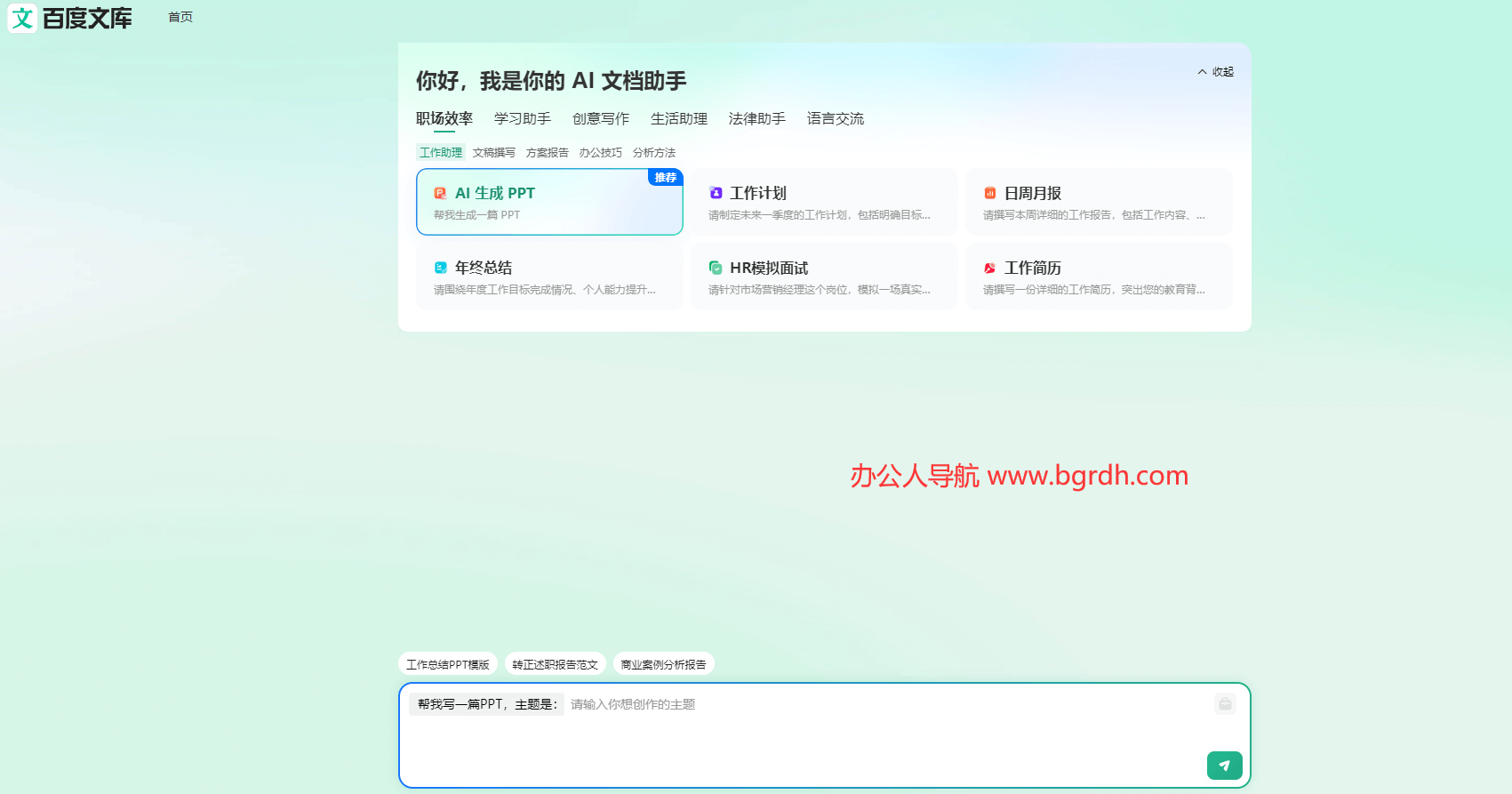Switch to the 职场效率 tab
This screenshot has width=1512, height=794.
tap(444, 118)
